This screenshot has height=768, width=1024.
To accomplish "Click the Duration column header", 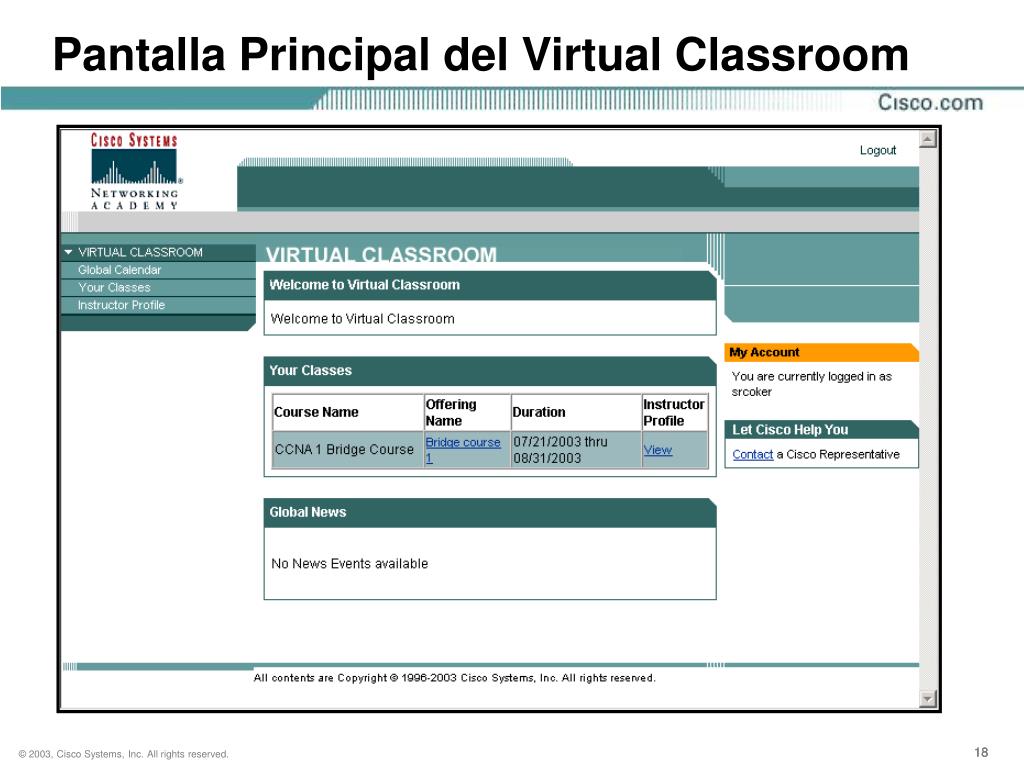I will pos(576,412).
